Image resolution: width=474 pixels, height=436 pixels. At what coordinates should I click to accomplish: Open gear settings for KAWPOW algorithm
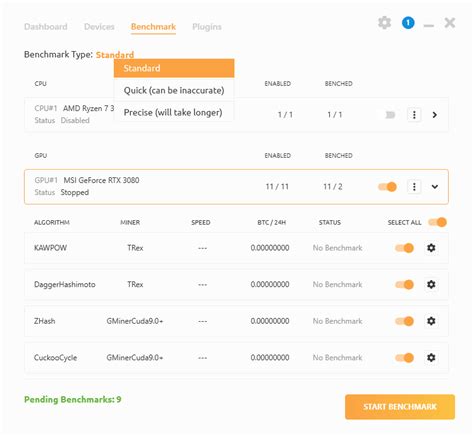(431, 248)
